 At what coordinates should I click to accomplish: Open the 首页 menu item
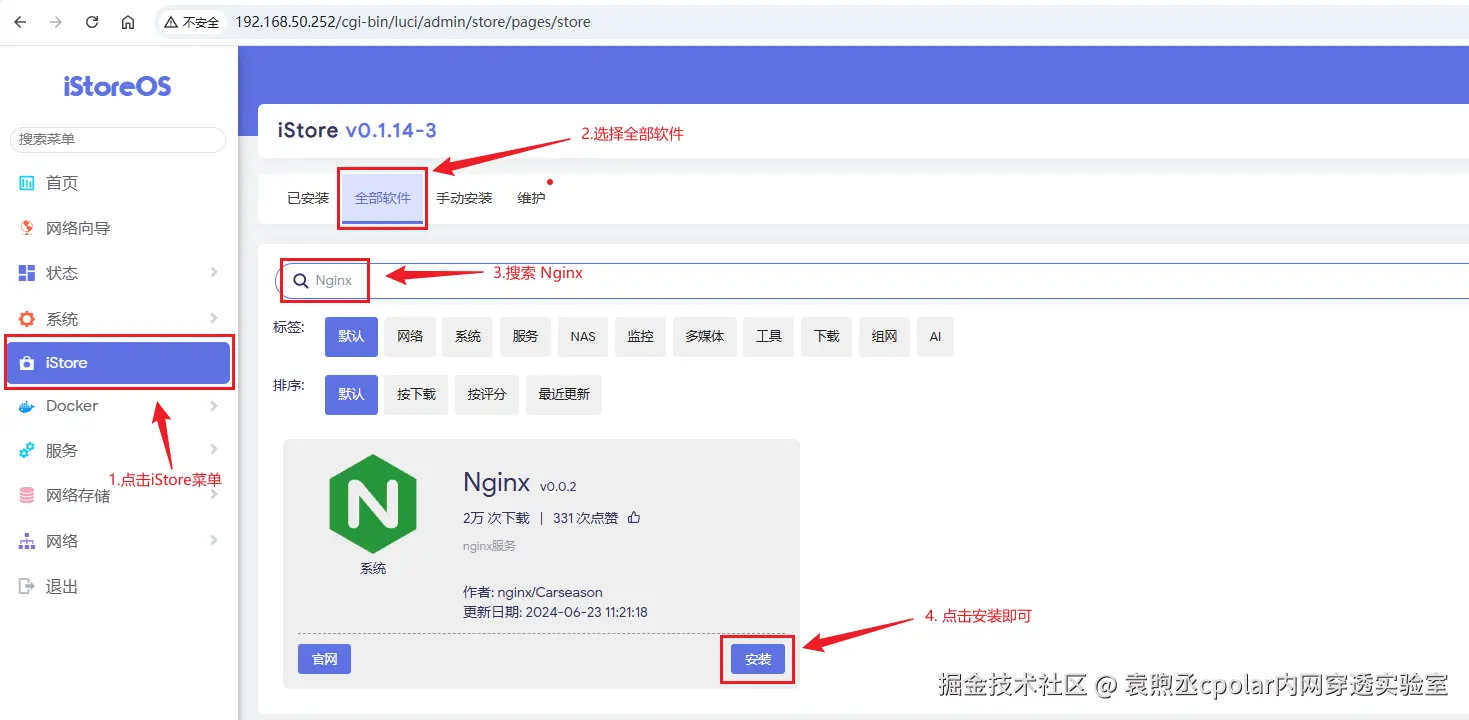[118, 183]
